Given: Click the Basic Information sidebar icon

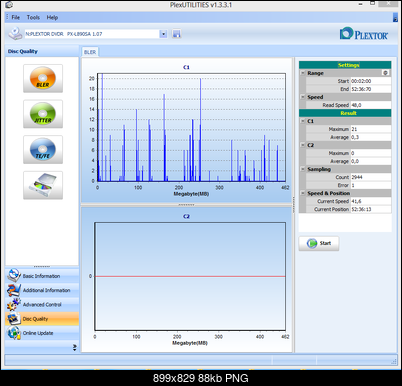Looking at the screenshot, I should click(x=14, y=276).
